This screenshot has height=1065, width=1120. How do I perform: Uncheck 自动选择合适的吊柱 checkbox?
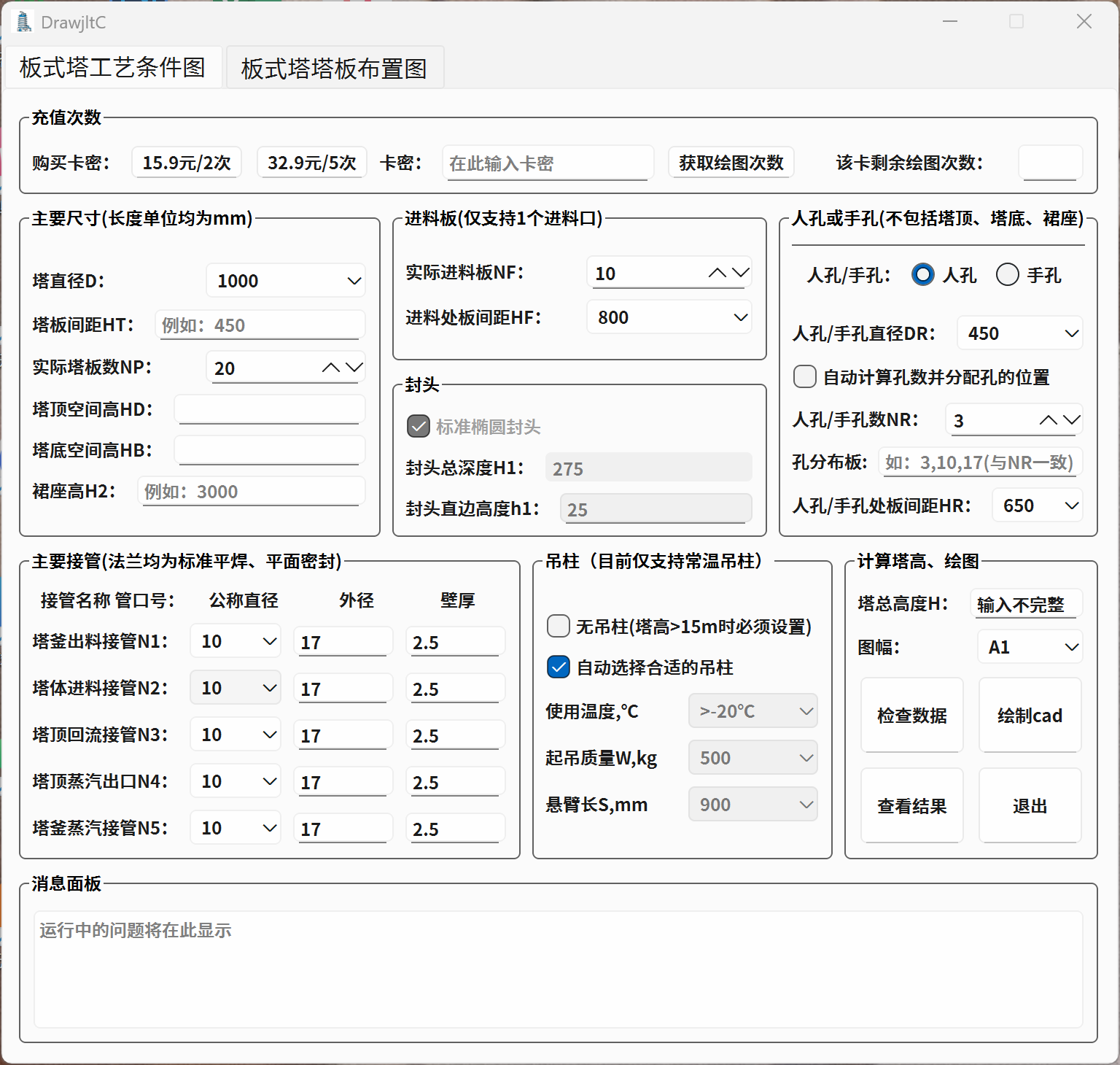pyautogui.click(x=559, y=667)
